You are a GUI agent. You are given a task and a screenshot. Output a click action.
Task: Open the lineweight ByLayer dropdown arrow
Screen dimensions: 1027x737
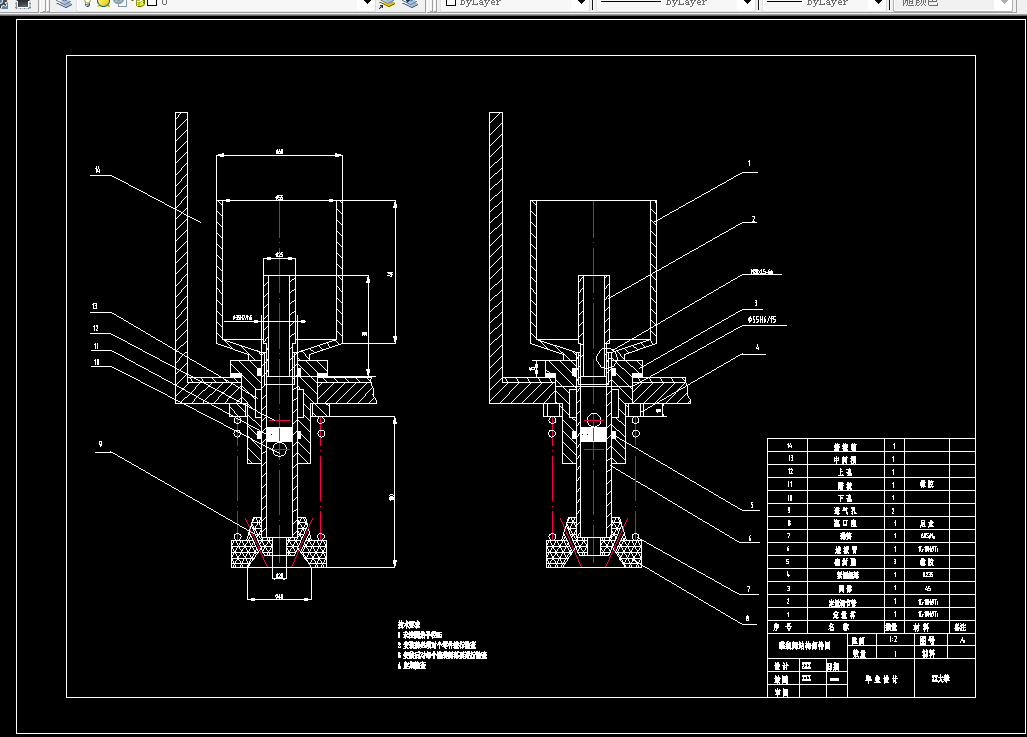pos(878,3)
